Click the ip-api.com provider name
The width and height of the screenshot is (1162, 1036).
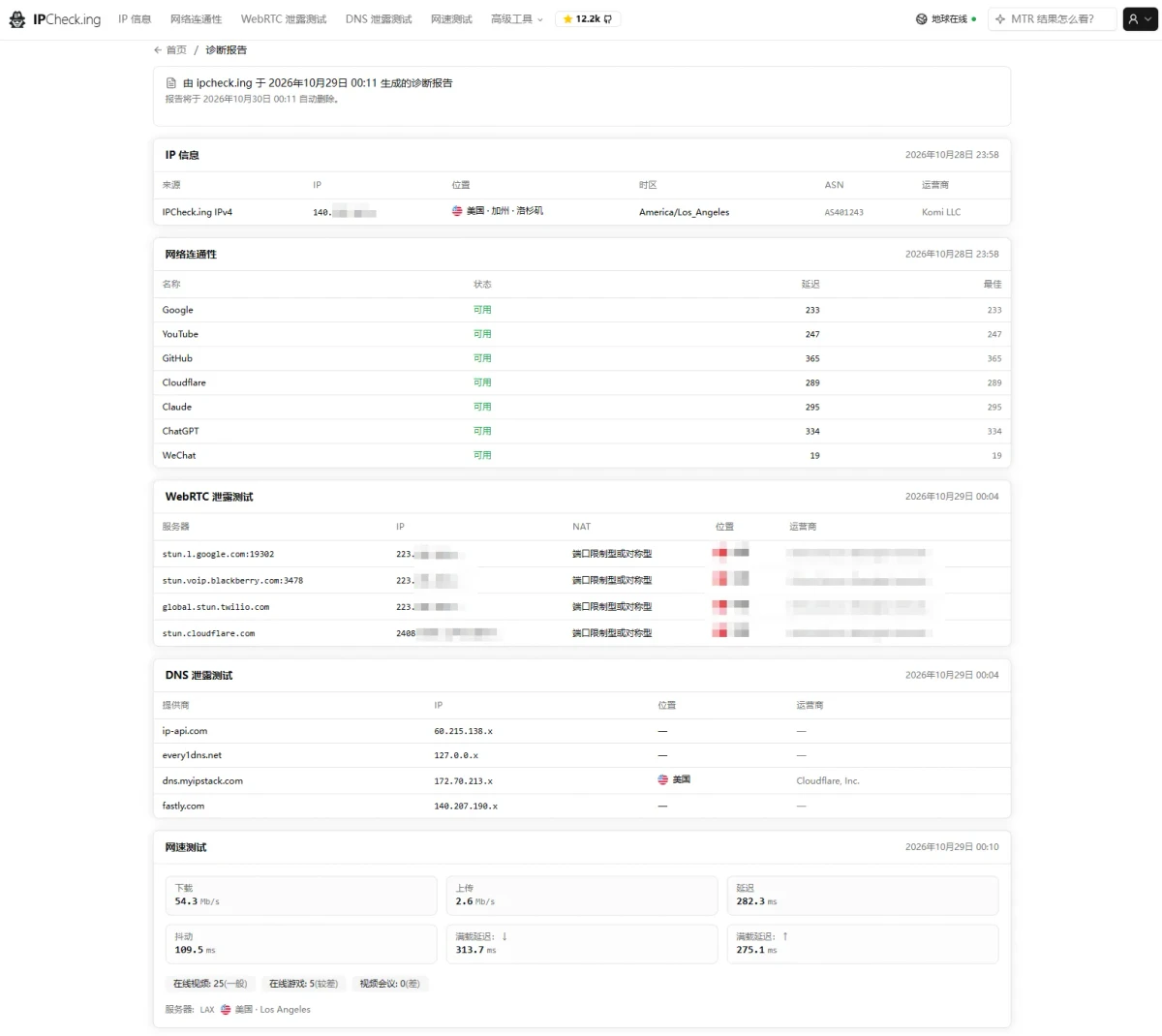click(x=185, y=731)
